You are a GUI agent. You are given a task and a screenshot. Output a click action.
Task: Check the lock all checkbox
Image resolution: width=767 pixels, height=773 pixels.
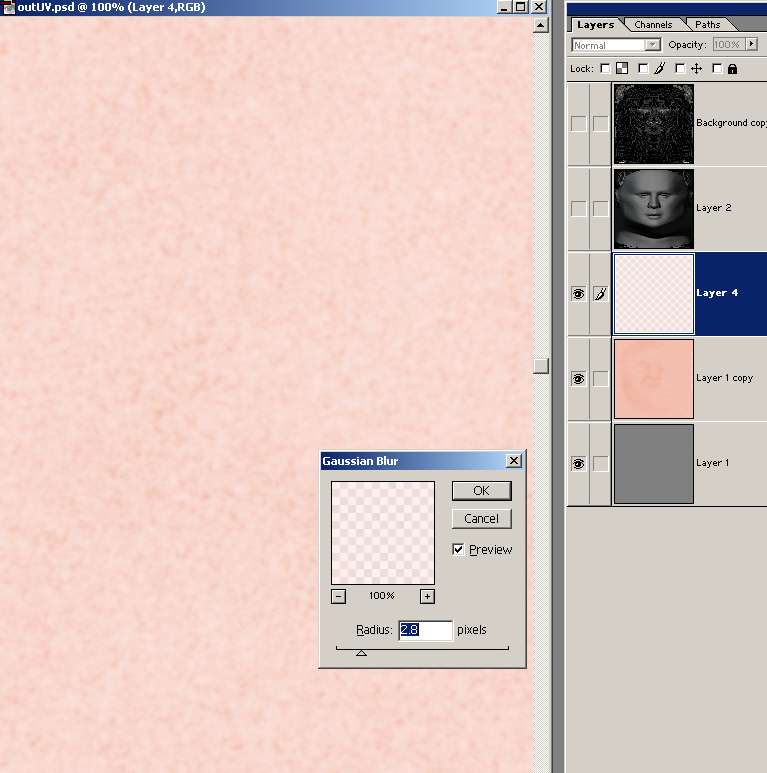point(717,69)
